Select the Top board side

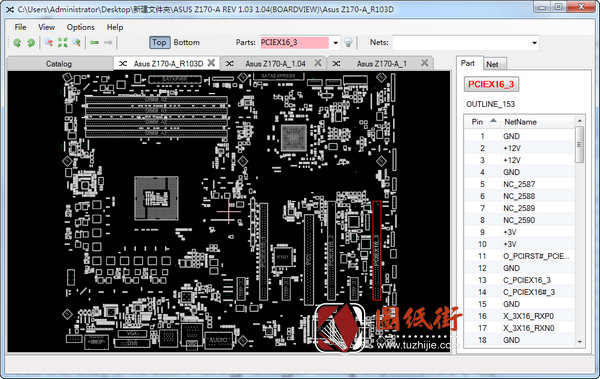pos(159,42)
